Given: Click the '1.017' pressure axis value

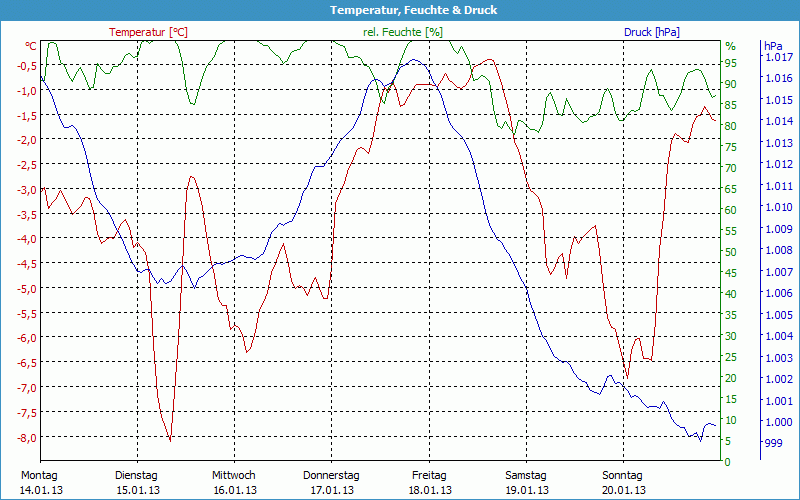Looking at the screenshot, I should [779, 57].
